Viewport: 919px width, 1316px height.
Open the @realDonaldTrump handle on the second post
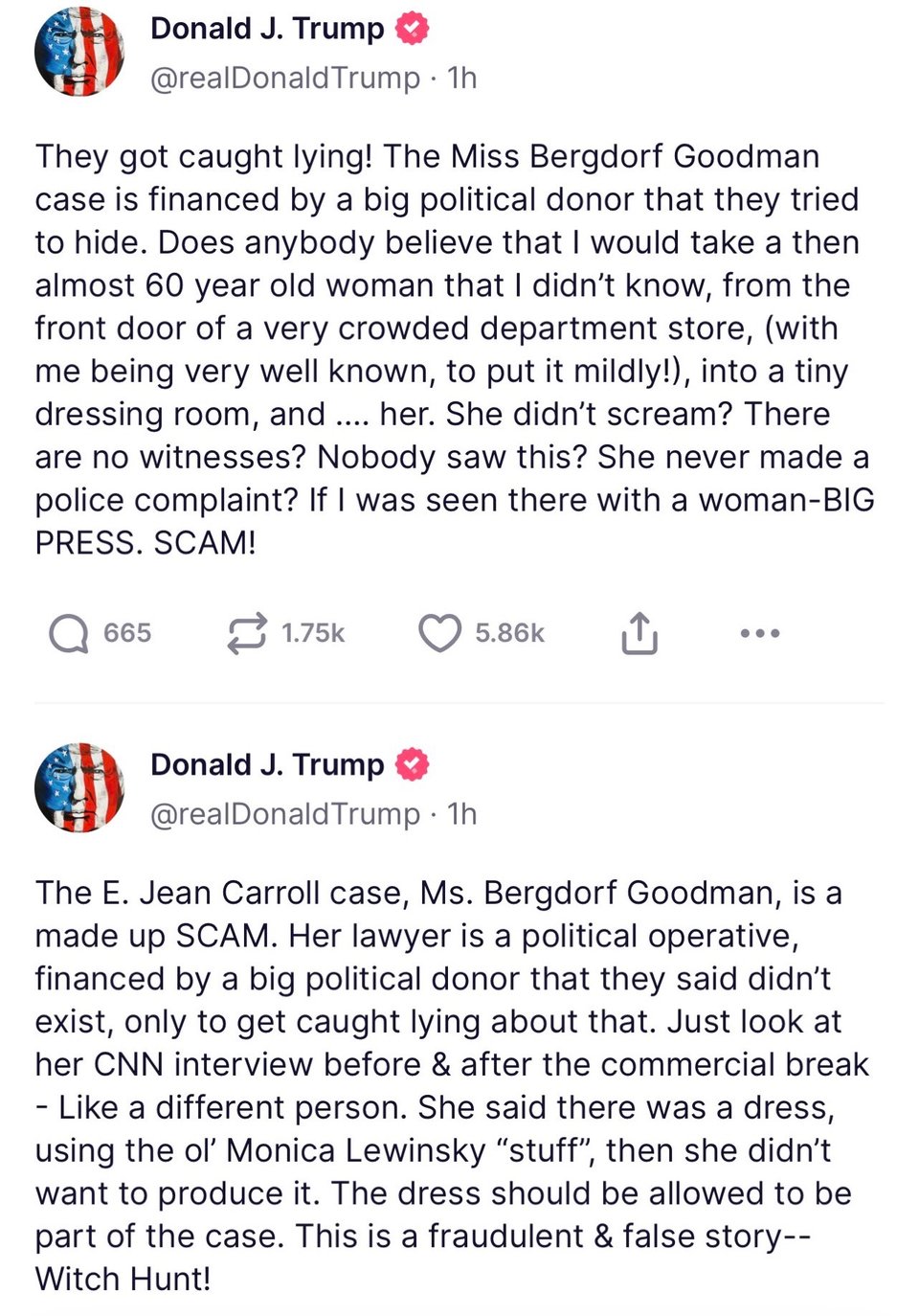285,813
